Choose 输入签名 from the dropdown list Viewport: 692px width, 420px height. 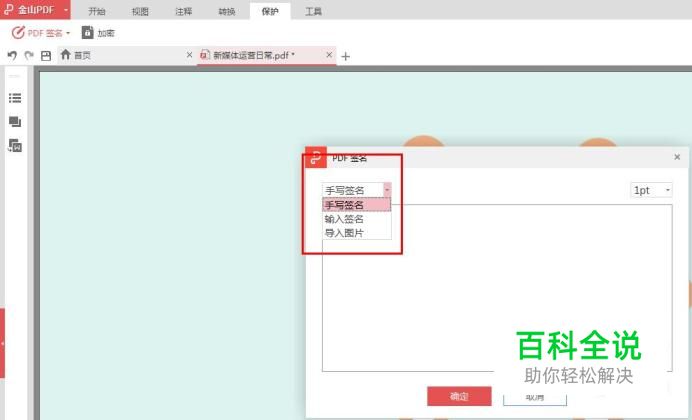pos(357,219)
